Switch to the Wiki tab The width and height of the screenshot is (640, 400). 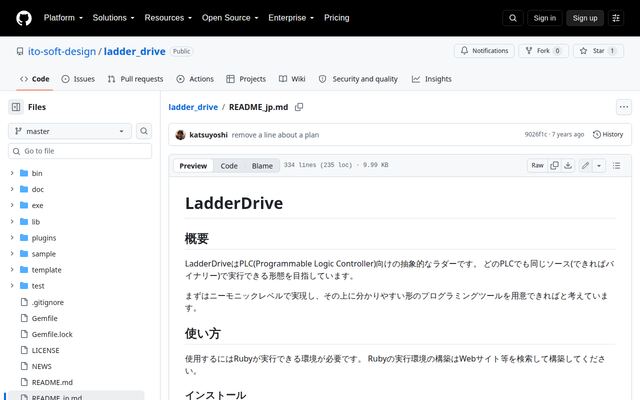coord(292,79)
